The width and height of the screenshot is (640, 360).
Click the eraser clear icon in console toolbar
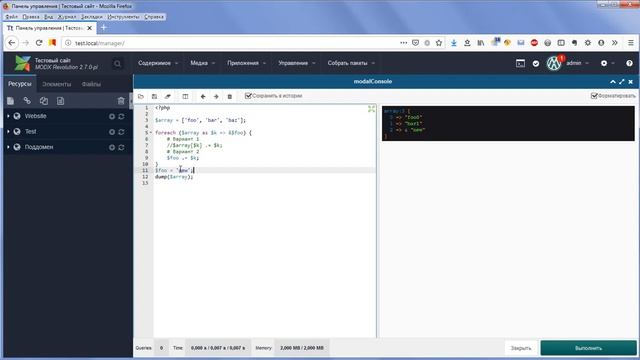168,96
